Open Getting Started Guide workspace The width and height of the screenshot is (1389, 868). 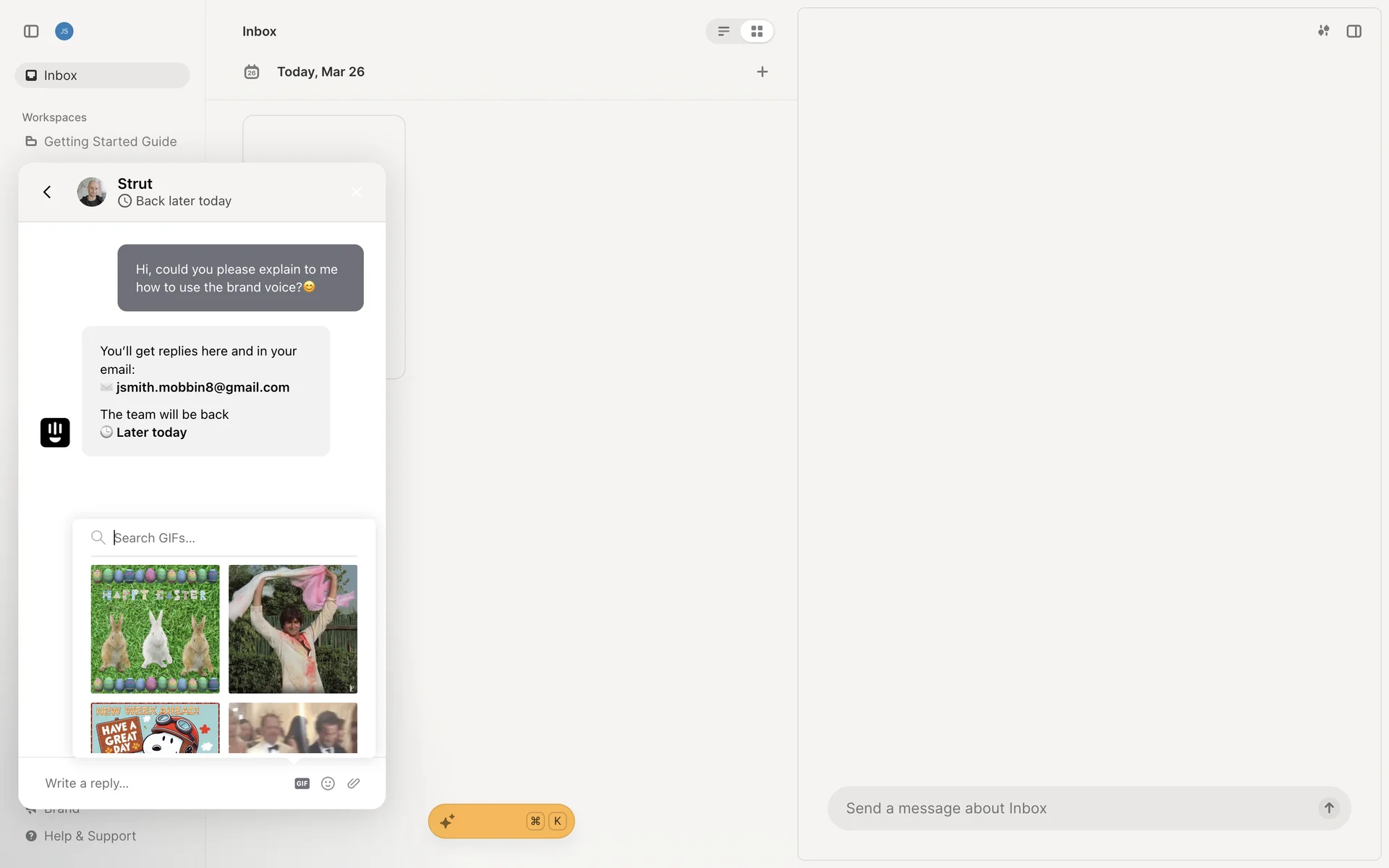coord(110,142)
